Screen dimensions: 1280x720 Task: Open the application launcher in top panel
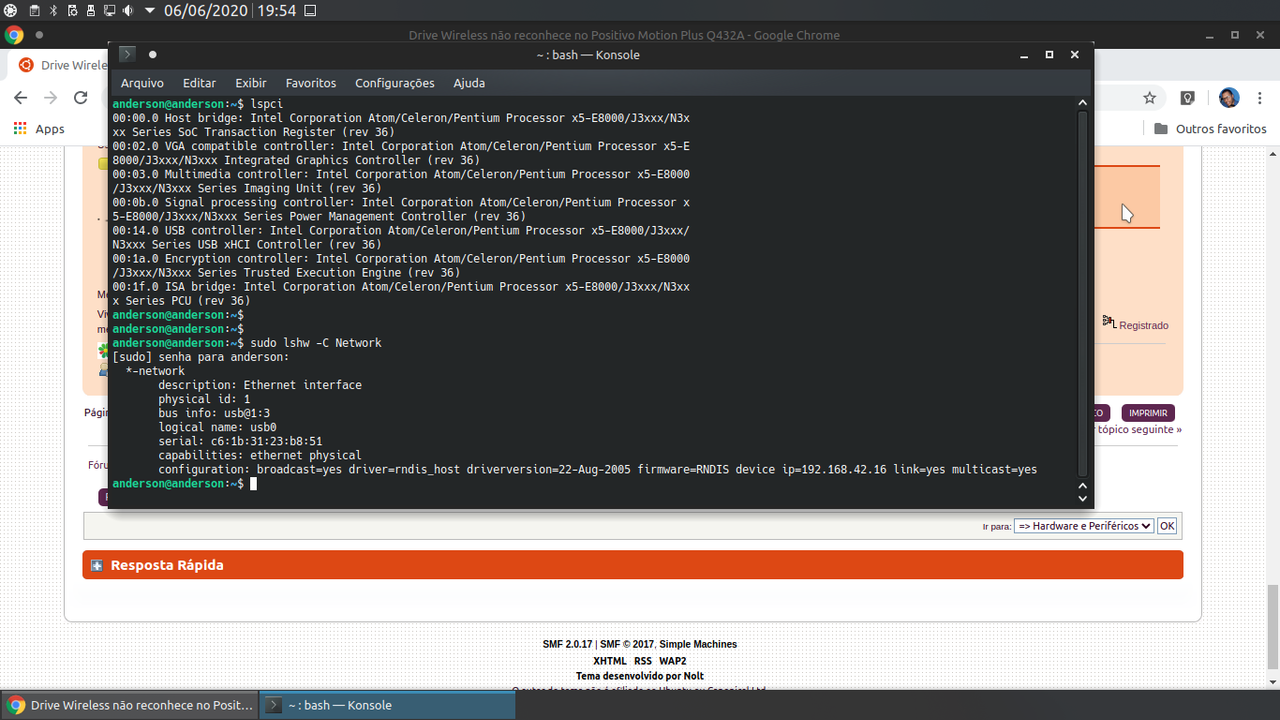pyautogui.click(x=11, y=11)
